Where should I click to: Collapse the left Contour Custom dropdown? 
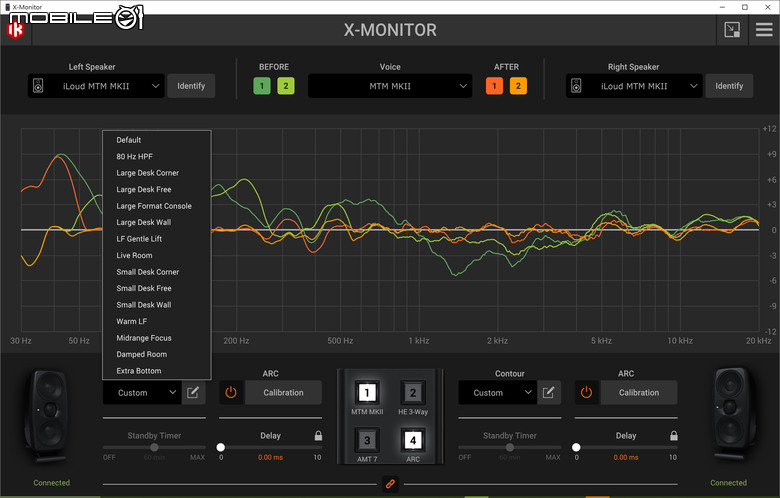(x=142, y=393)
